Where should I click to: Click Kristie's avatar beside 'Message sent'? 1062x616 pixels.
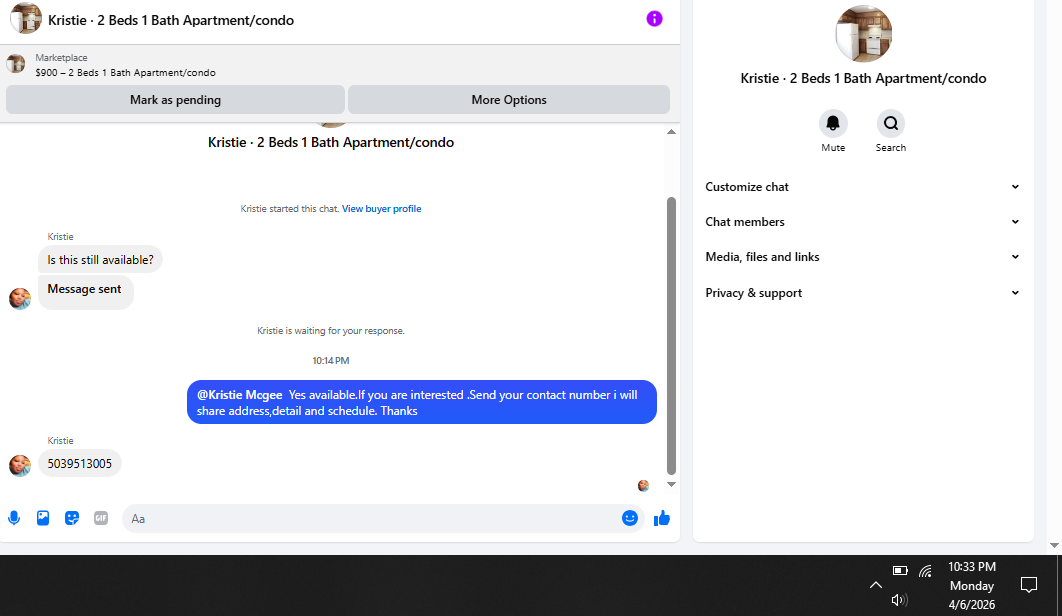coord(20,298)
